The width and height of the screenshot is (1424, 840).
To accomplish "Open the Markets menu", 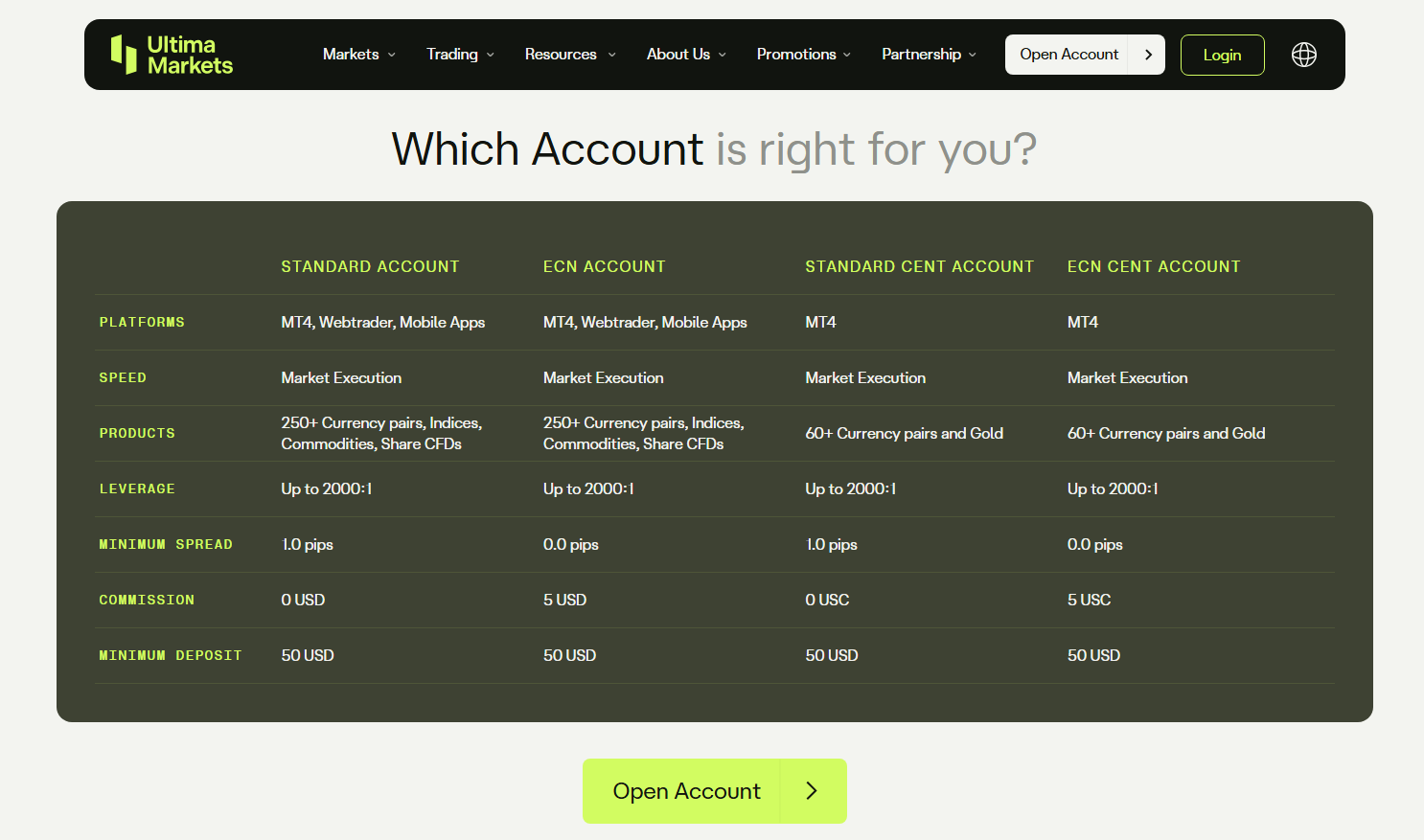I will click(x=351, y=55).
